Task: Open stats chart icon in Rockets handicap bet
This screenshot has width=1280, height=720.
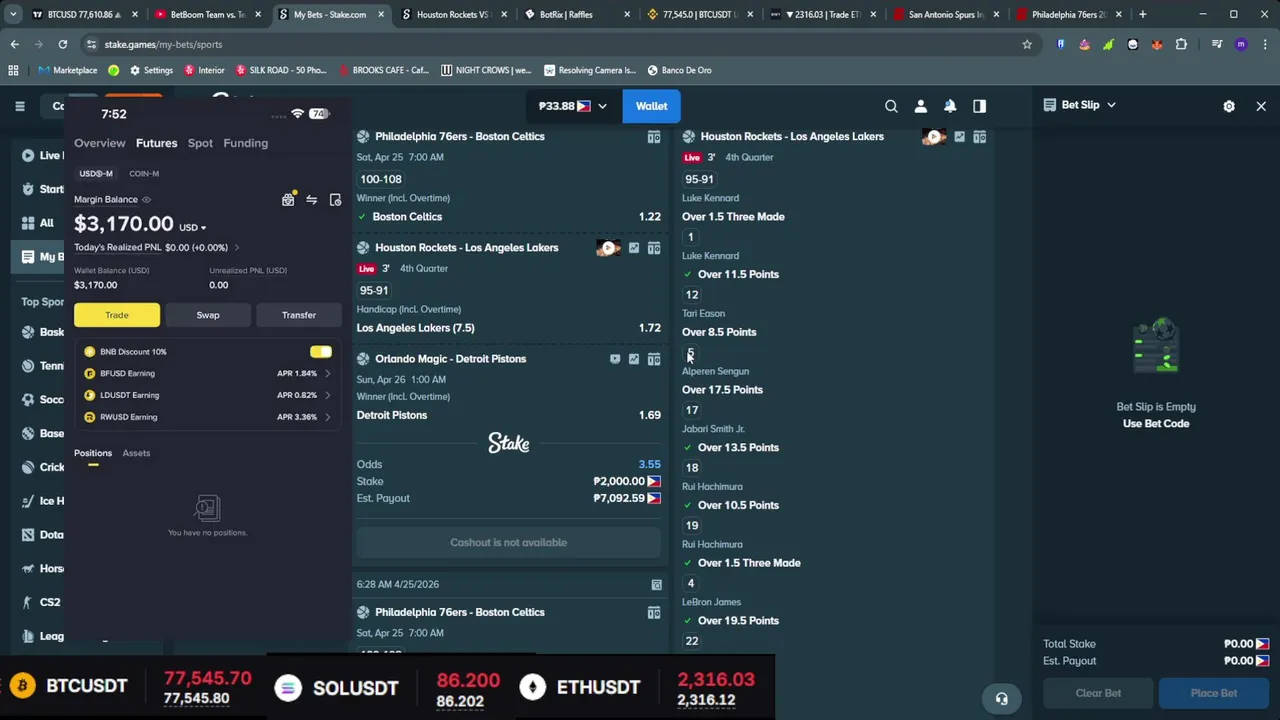Action: pyautogui.click(x=634, y=248)
